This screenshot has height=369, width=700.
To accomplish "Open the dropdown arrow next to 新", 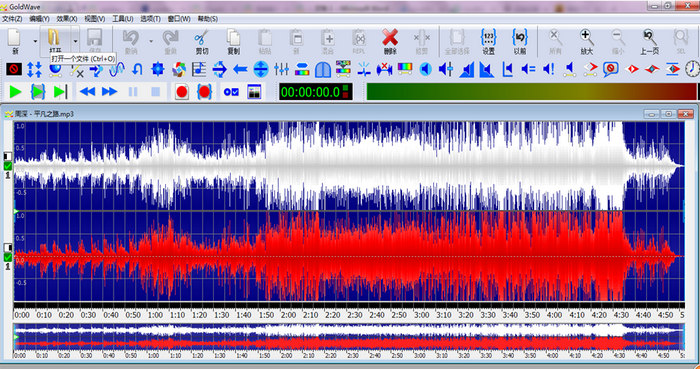I will click(35, 41).
